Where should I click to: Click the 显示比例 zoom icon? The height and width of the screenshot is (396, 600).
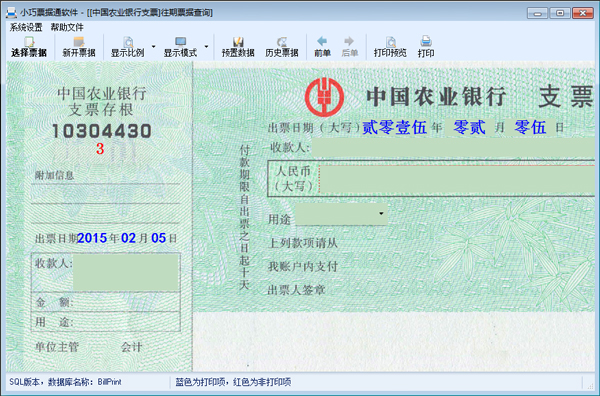click(x=128, y=42)
